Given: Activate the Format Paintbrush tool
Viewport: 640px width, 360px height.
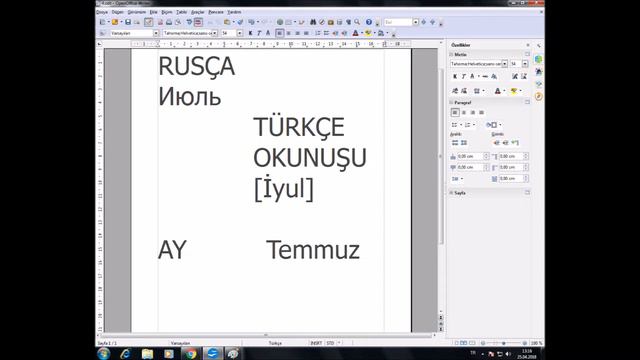Looking at the screenshot, I should pos(240,22).
